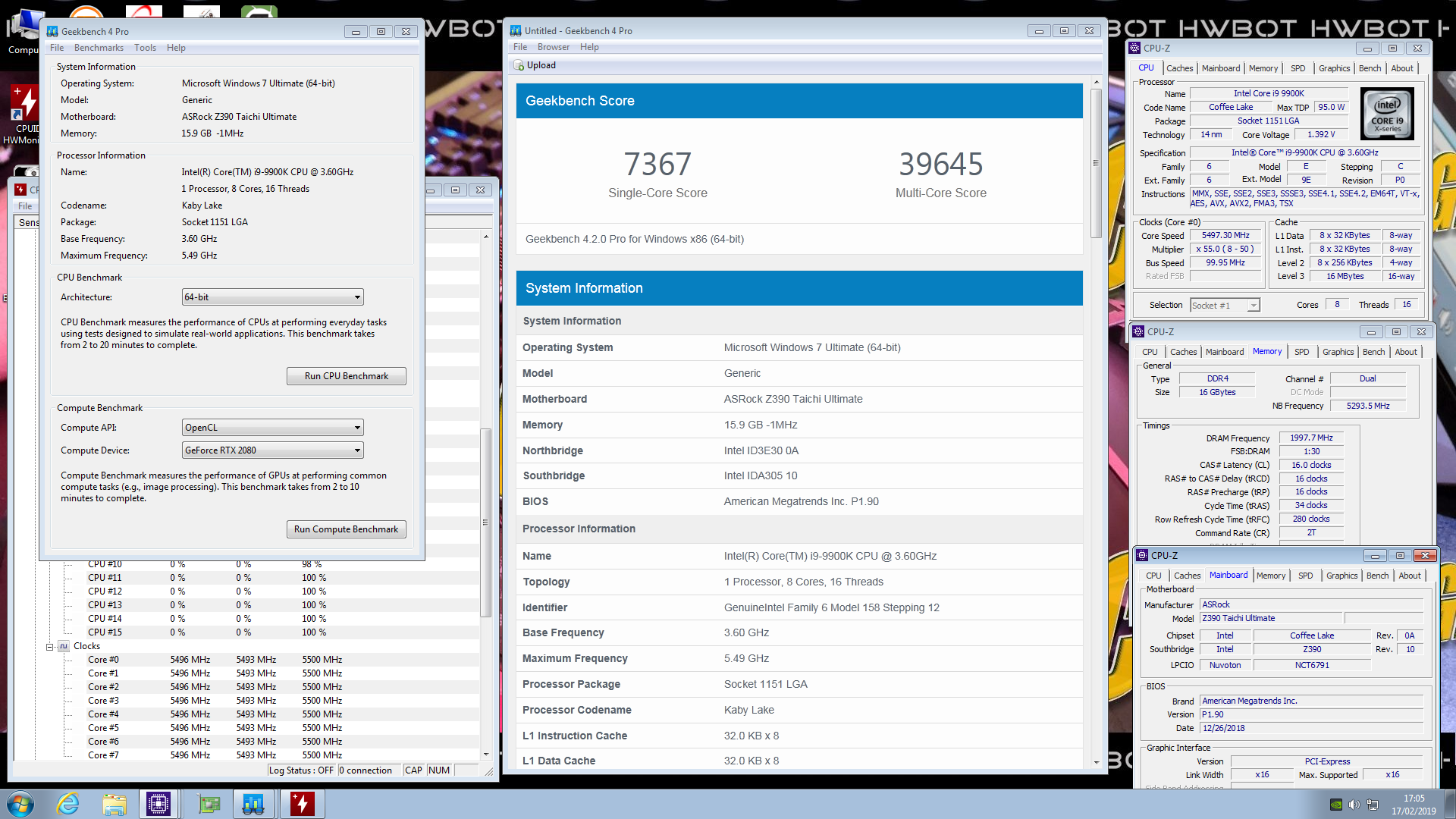Viewport: 1456px width, 819px height.
Task: Click the Geekbench 4 Pro window title icon
Action: [52, 31]
